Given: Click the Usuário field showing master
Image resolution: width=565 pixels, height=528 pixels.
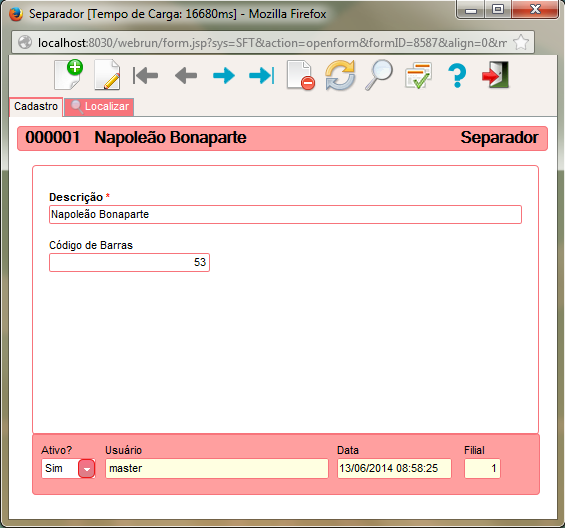Looking at the screenshot, I should [217, 469].
